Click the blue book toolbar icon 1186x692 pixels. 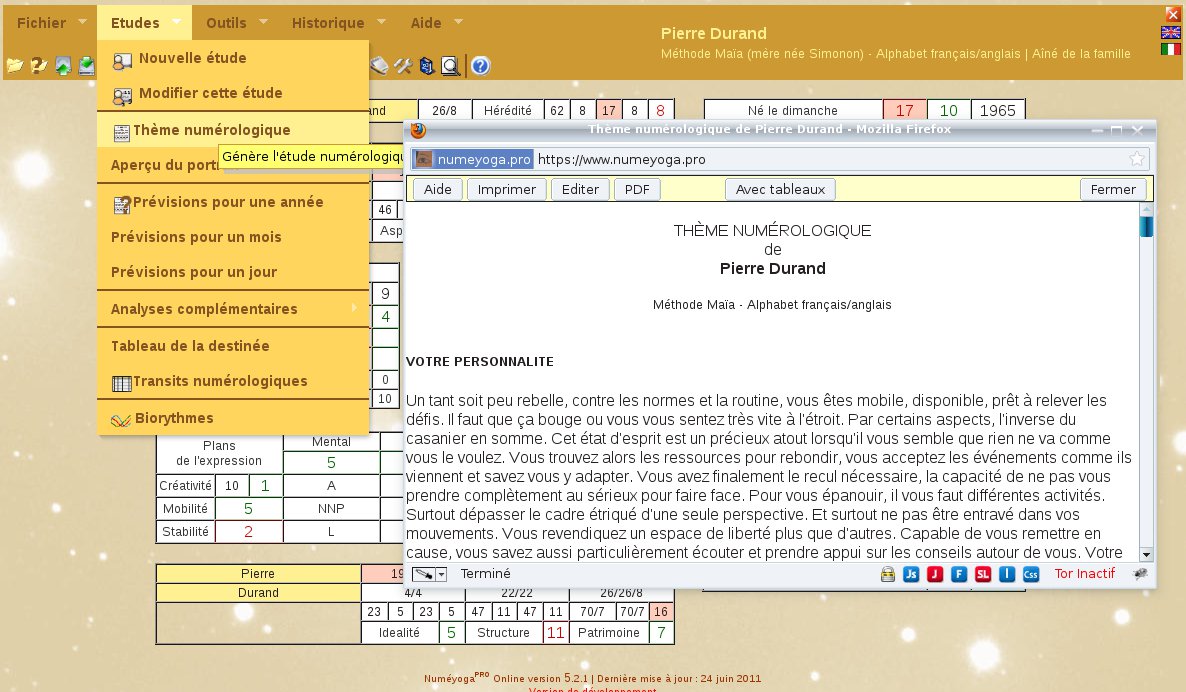pyautogui.click(x=427, y=66)
